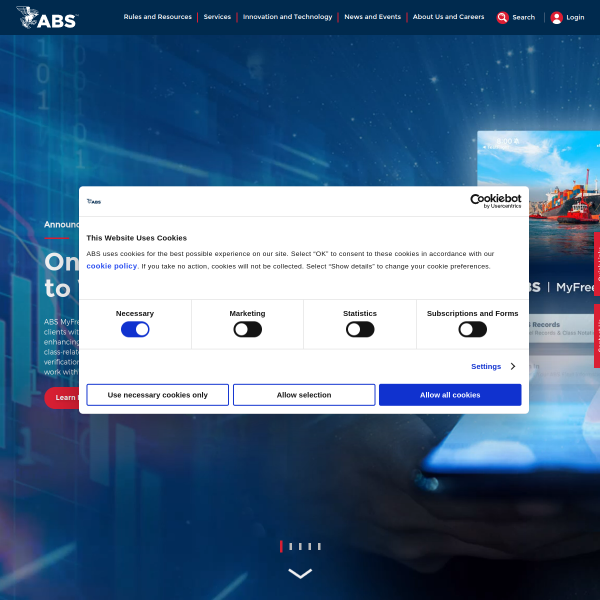Viewport: 600px width, 600px height.
Task: Toggle the Necessary cookies switch
Action: (x=135, y=329)
